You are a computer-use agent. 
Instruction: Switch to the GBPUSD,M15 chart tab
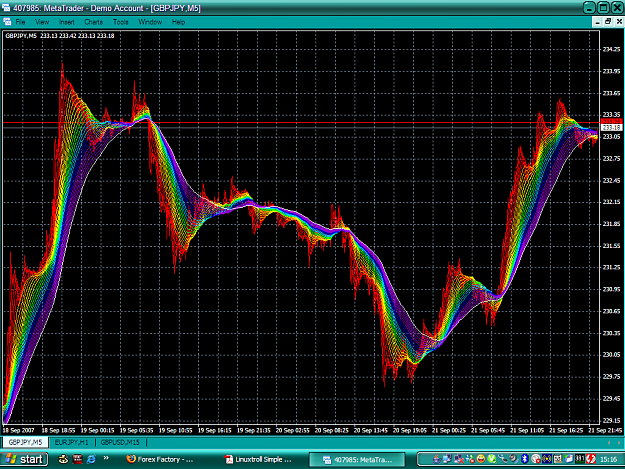point(120,442)
